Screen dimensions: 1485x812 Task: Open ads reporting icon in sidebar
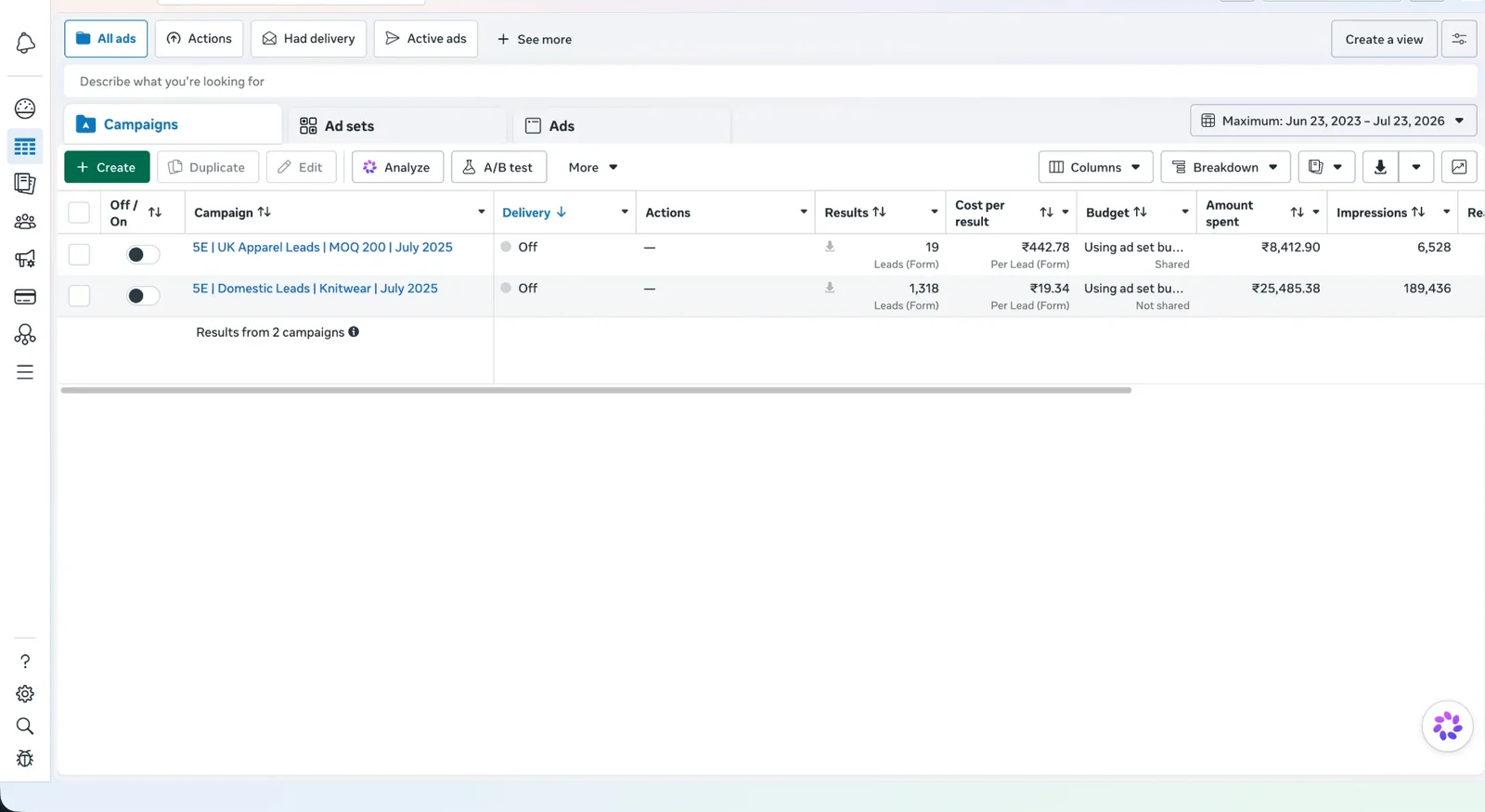(x=25, y=184)
